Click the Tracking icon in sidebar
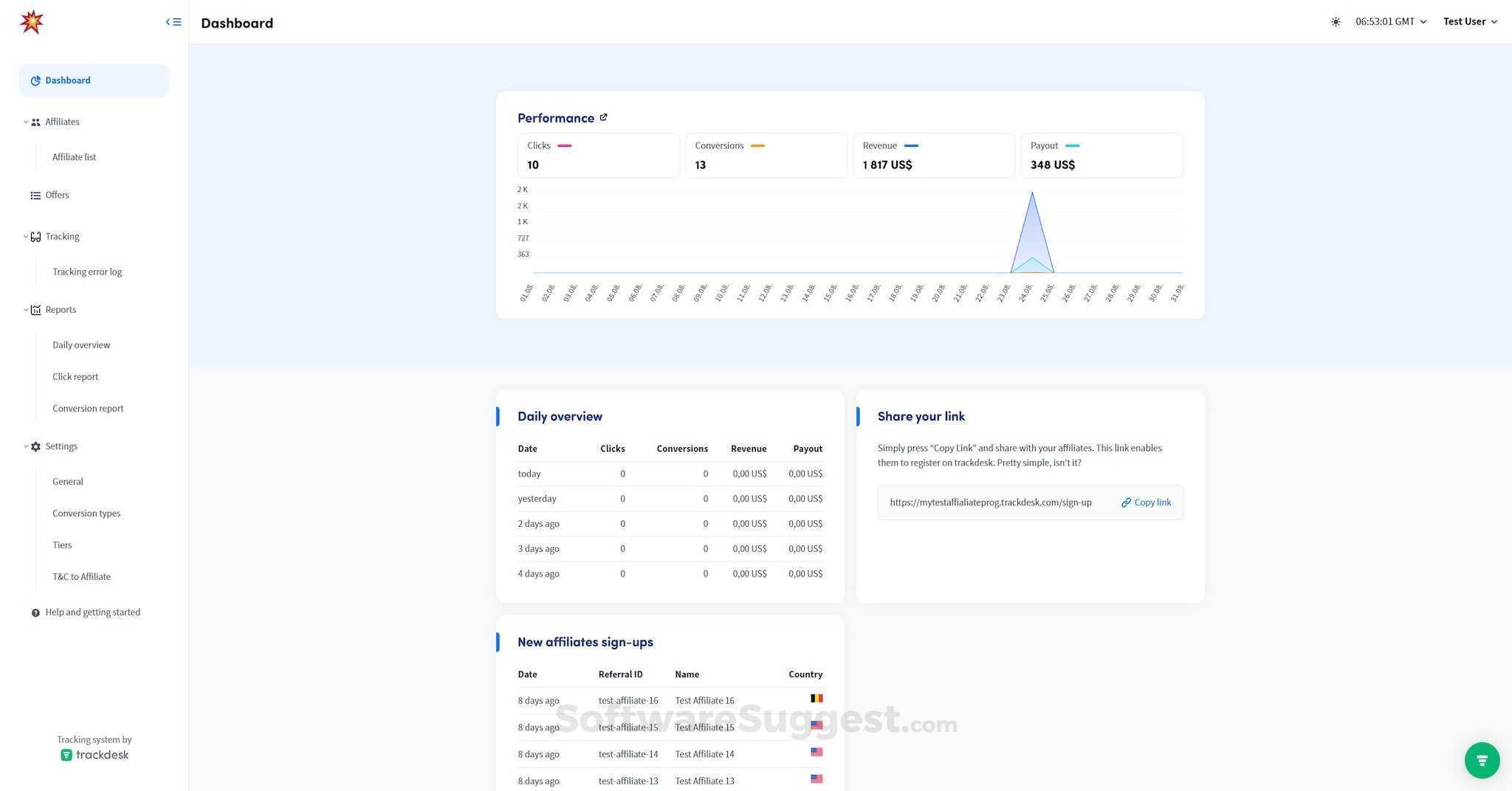Viewport: 1512px width, 791px height. 36,236
